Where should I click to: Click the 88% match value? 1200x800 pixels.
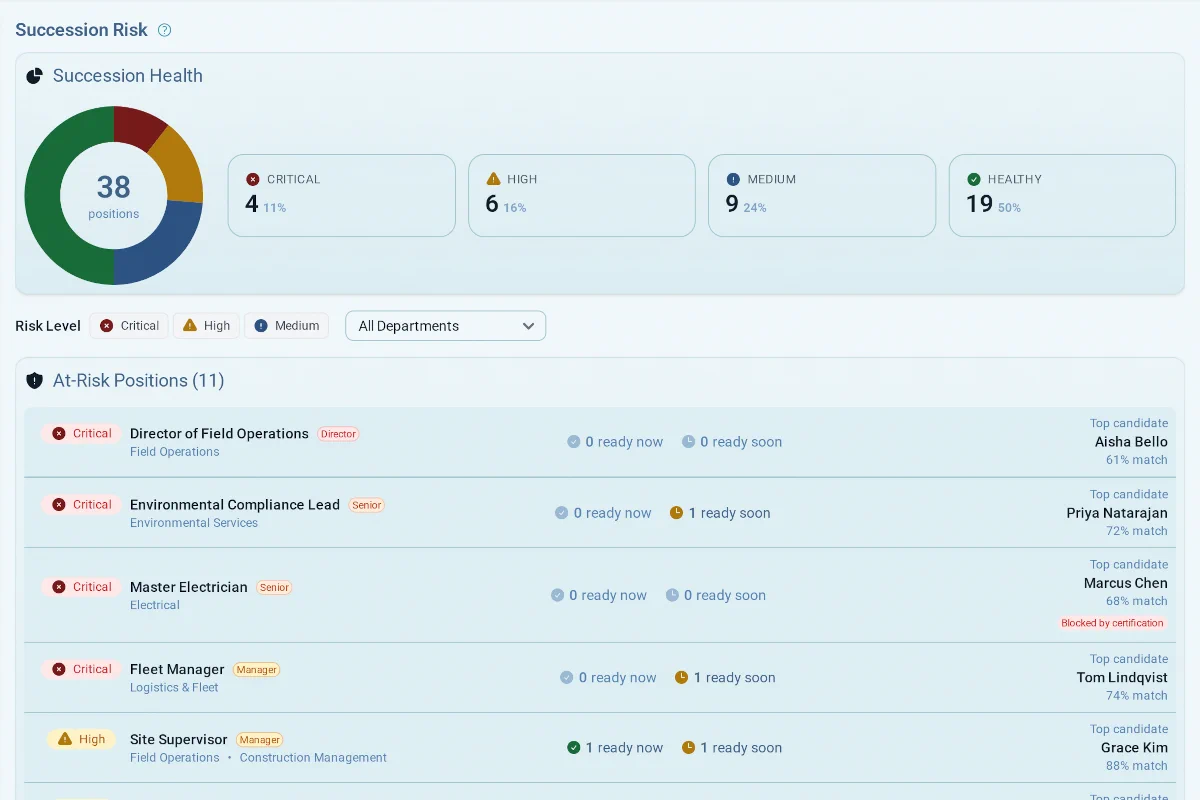1136,766
